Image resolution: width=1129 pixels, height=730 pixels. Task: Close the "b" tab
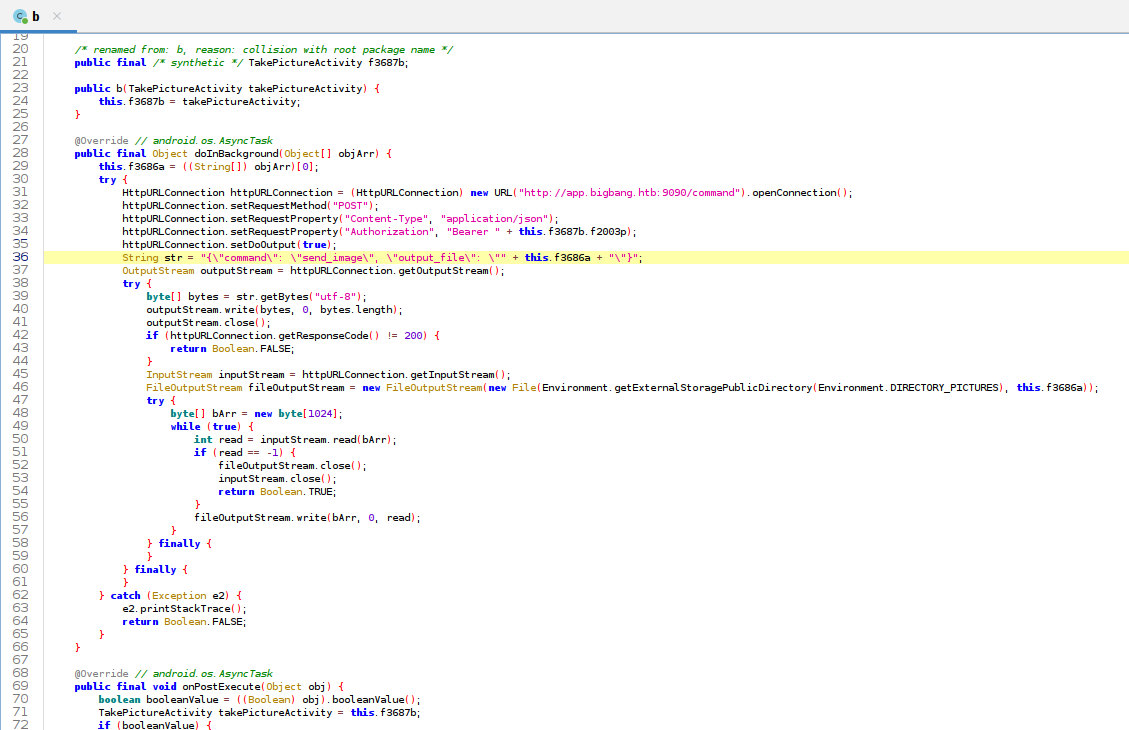(x=57, y=16)
